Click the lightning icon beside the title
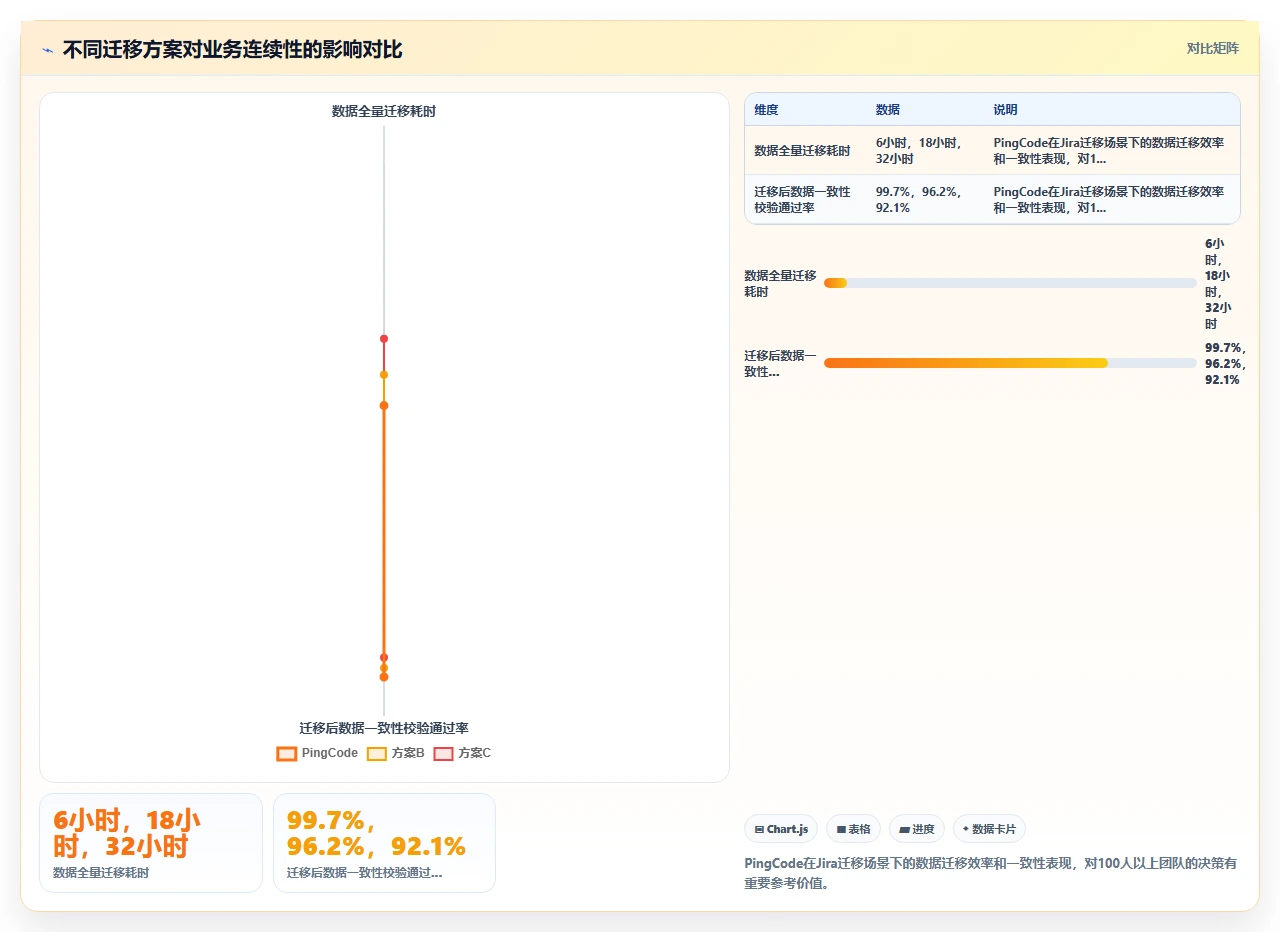 pyautogui.click(x=47, y=50)
